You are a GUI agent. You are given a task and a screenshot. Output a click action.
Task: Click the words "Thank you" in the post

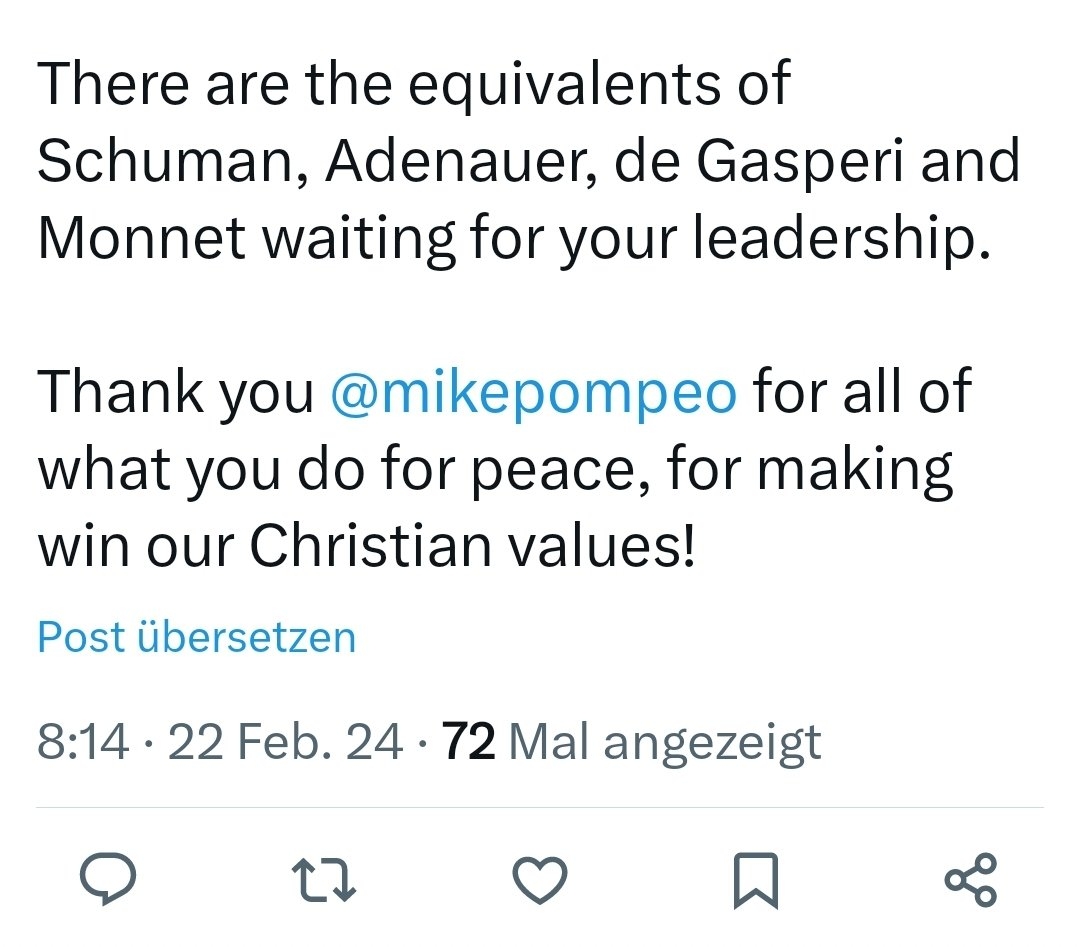[x=176, y=391]
